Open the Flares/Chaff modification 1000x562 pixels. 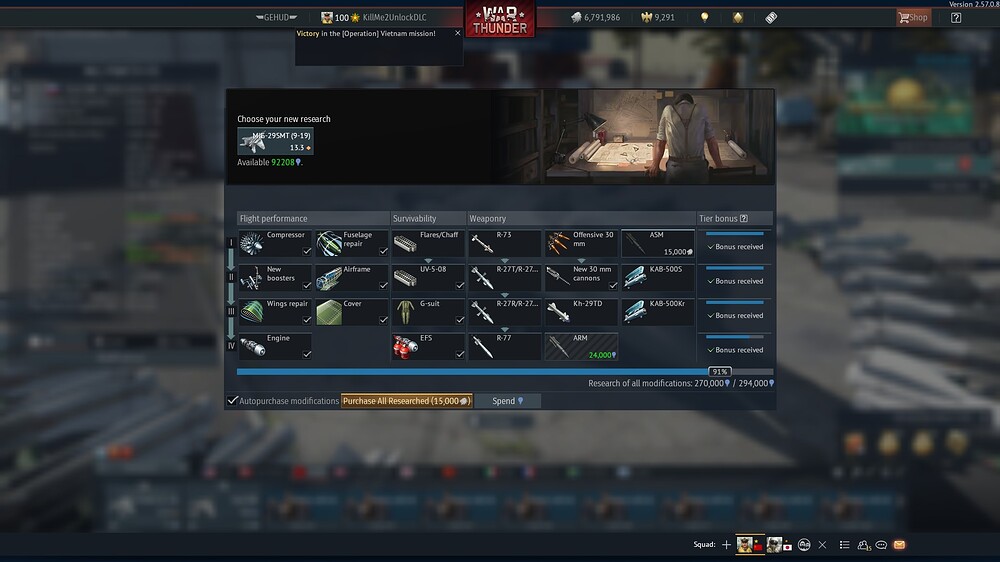tap(428, 244)
